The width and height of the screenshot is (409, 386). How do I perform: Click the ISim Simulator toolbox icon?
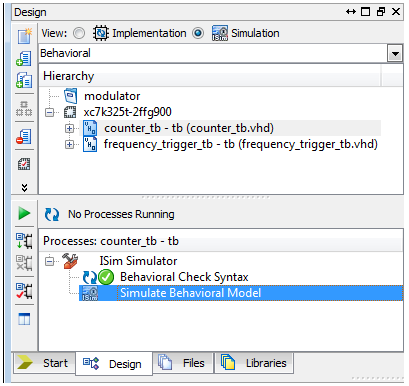pos(70,261)
